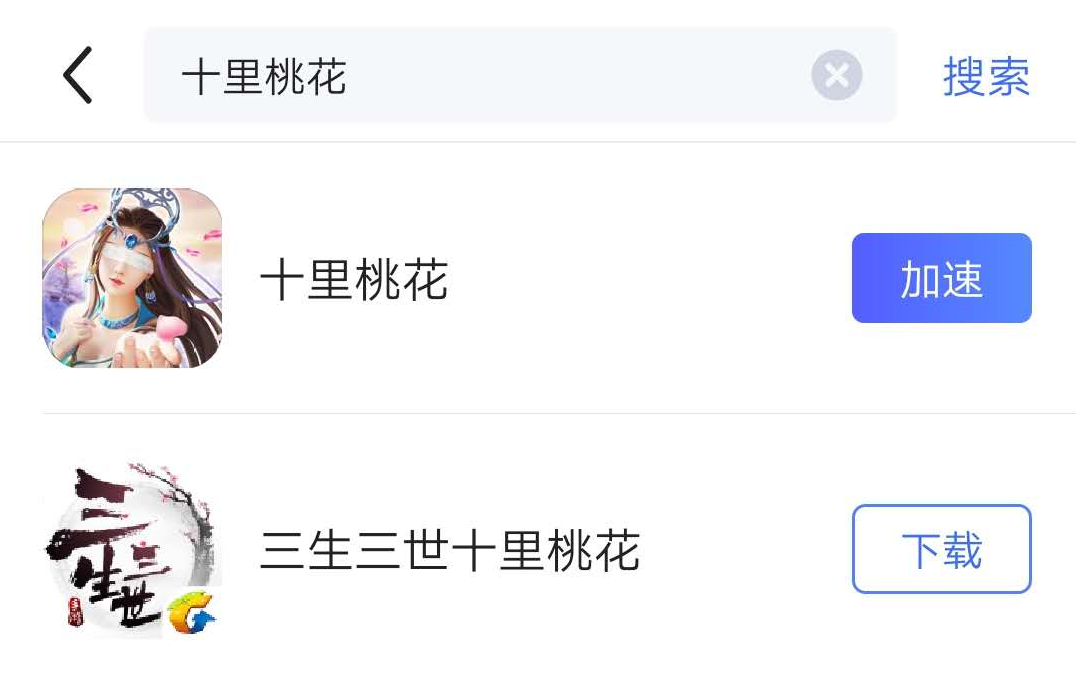This screenshot has width=1076, height=674.
Task: Go back using the left arrow
Action: pos(78,75)
